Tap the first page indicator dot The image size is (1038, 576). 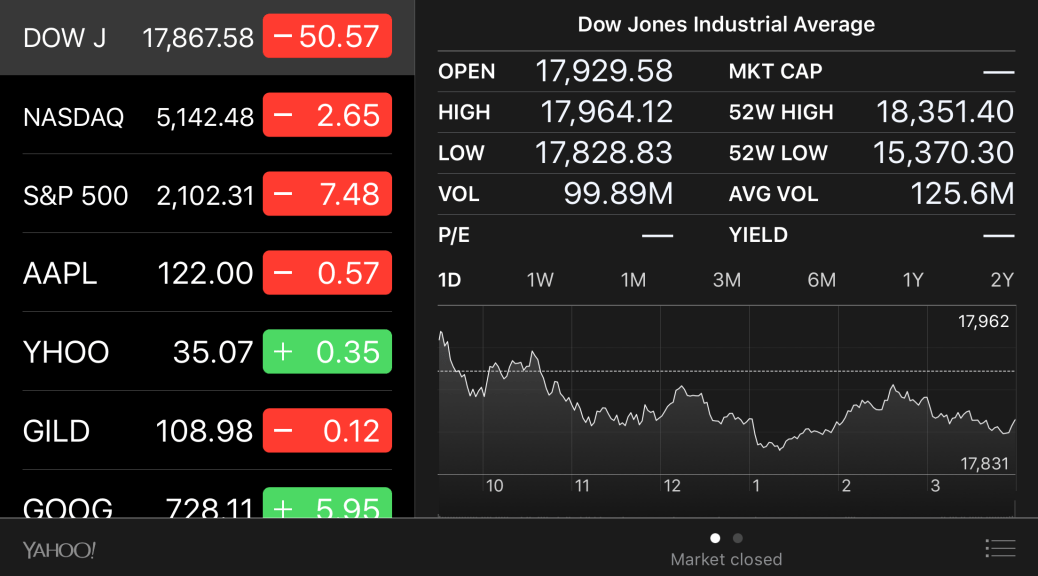point(715,538)
